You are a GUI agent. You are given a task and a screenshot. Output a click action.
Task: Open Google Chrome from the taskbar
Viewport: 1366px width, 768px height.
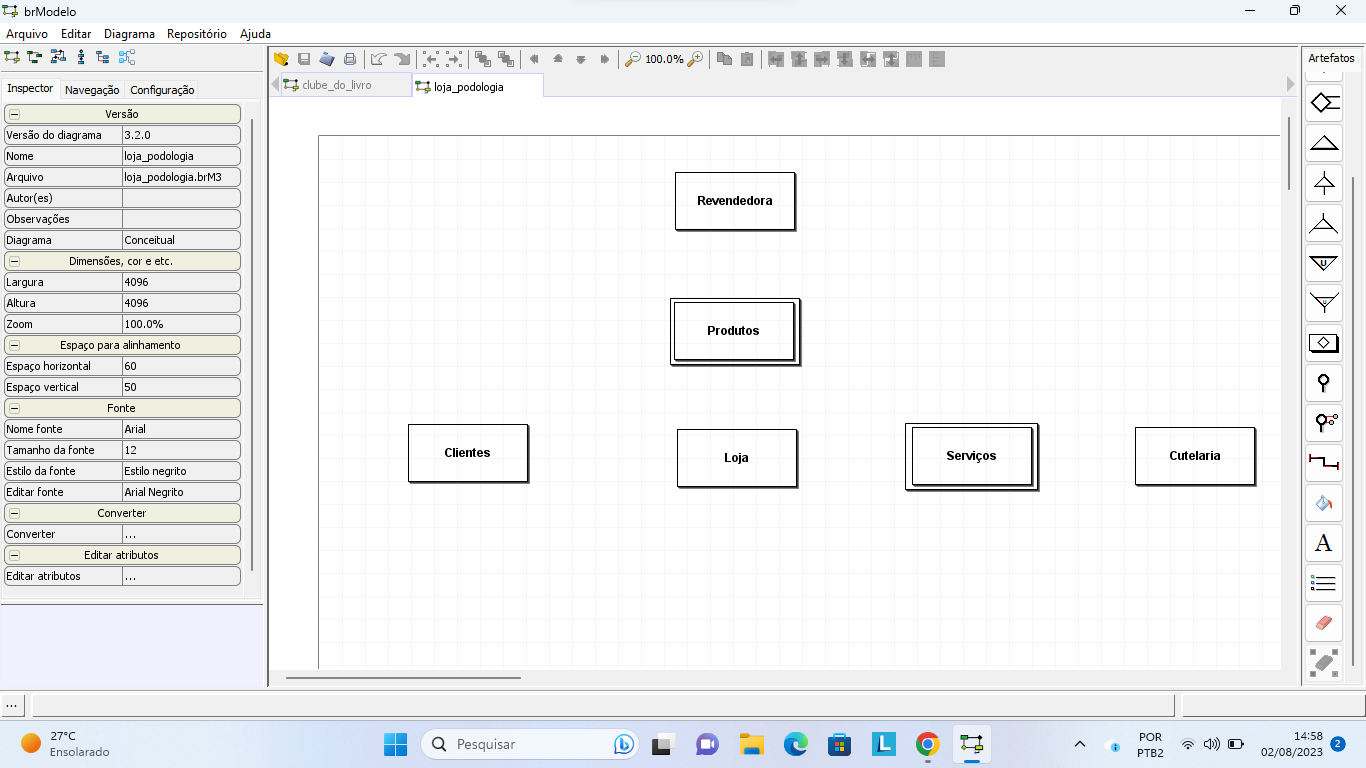pos(927,744)
